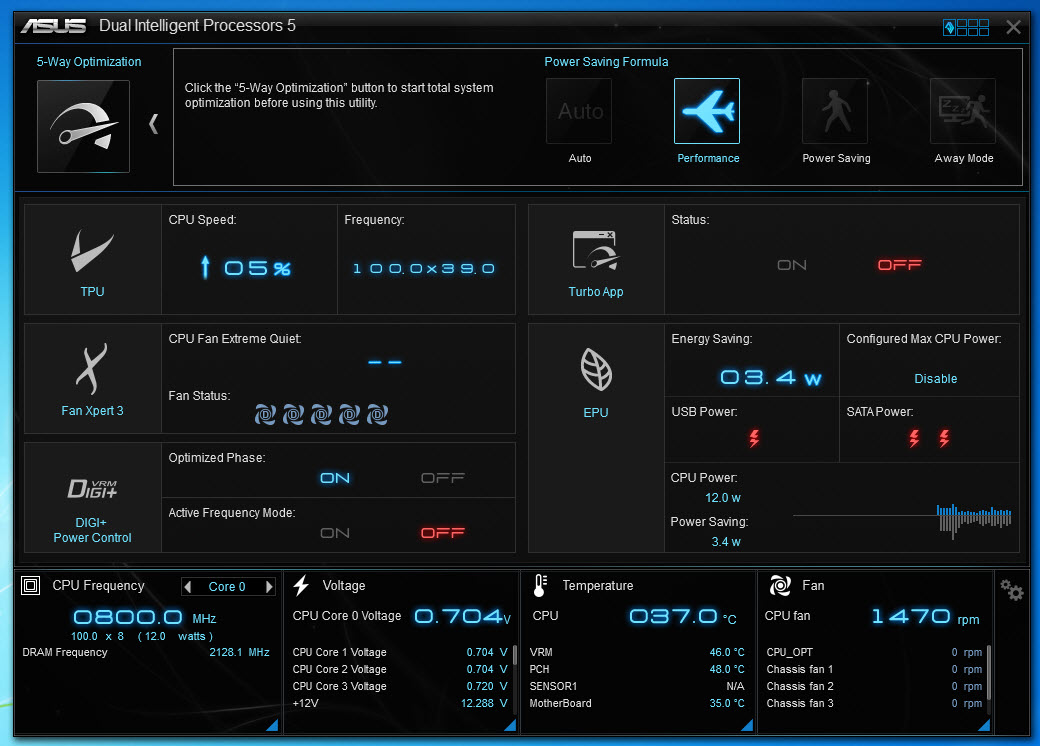Open the Fan Xpert 3 panel
1040x746 pixels.
click(92, 379)
